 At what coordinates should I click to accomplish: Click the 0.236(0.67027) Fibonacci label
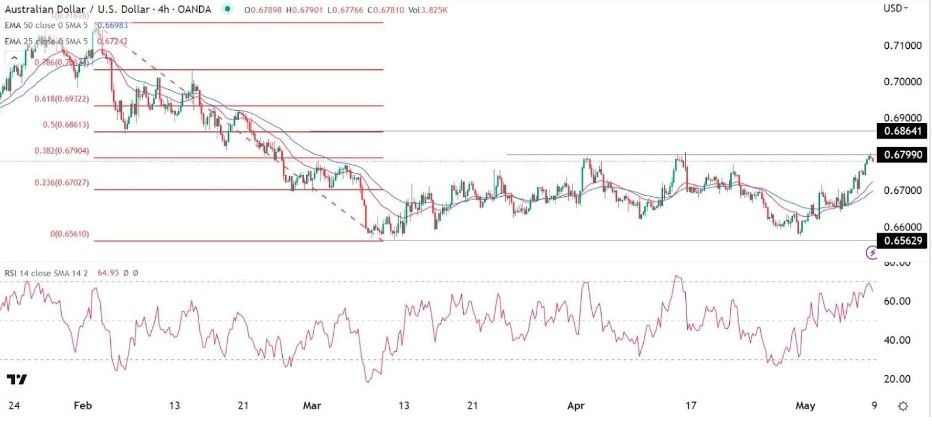tap(62, 183)
